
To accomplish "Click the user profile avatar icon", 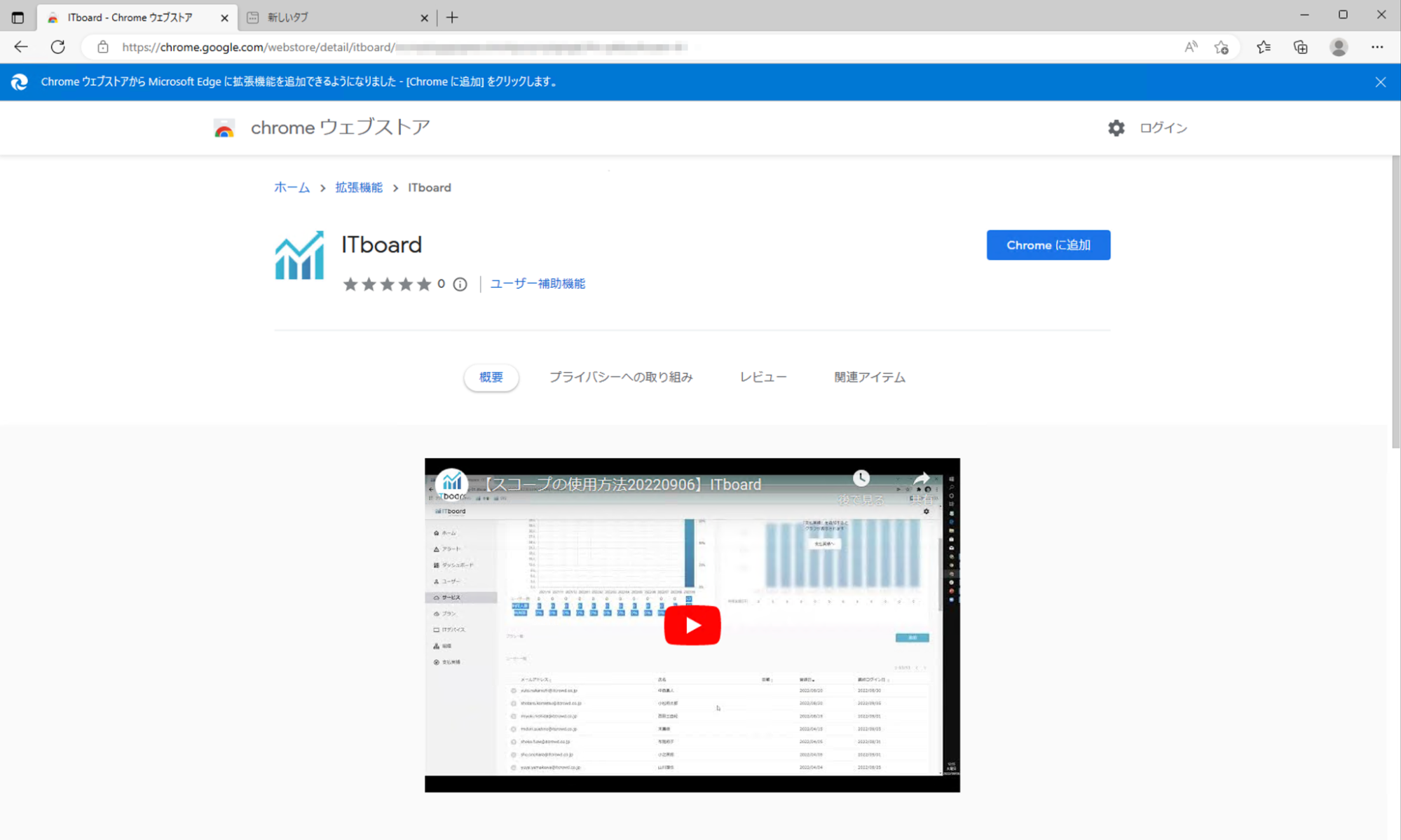I will point(1339,47).
